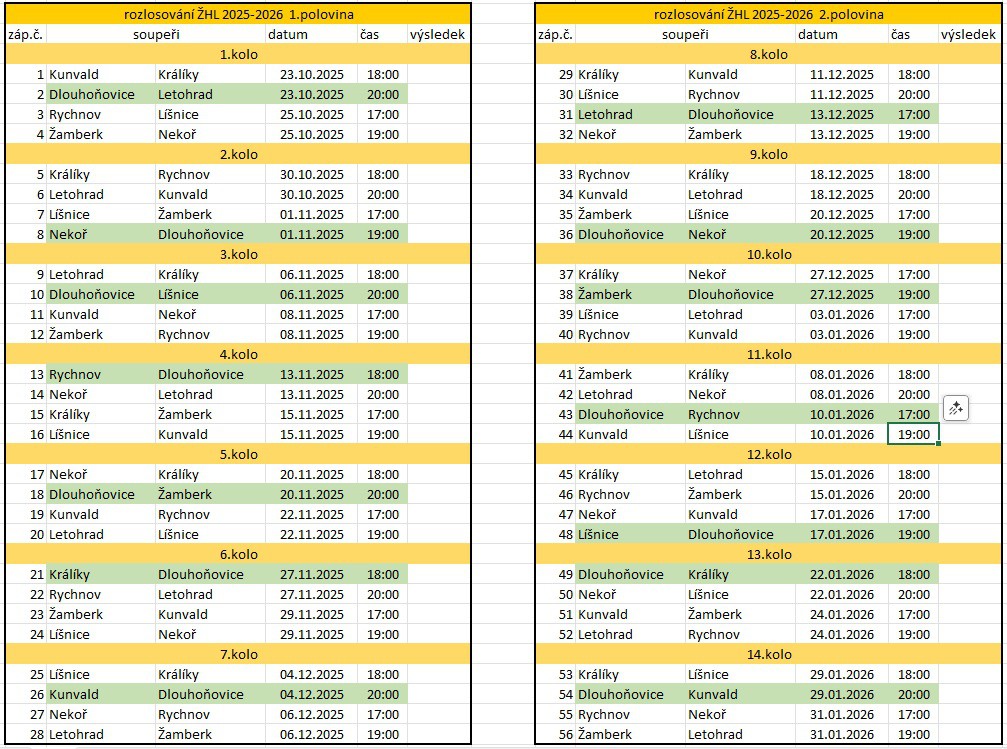Click the 19:00 time cell of match 44
This screenshot has height=749, width=1007.
(x=913, y=434)
